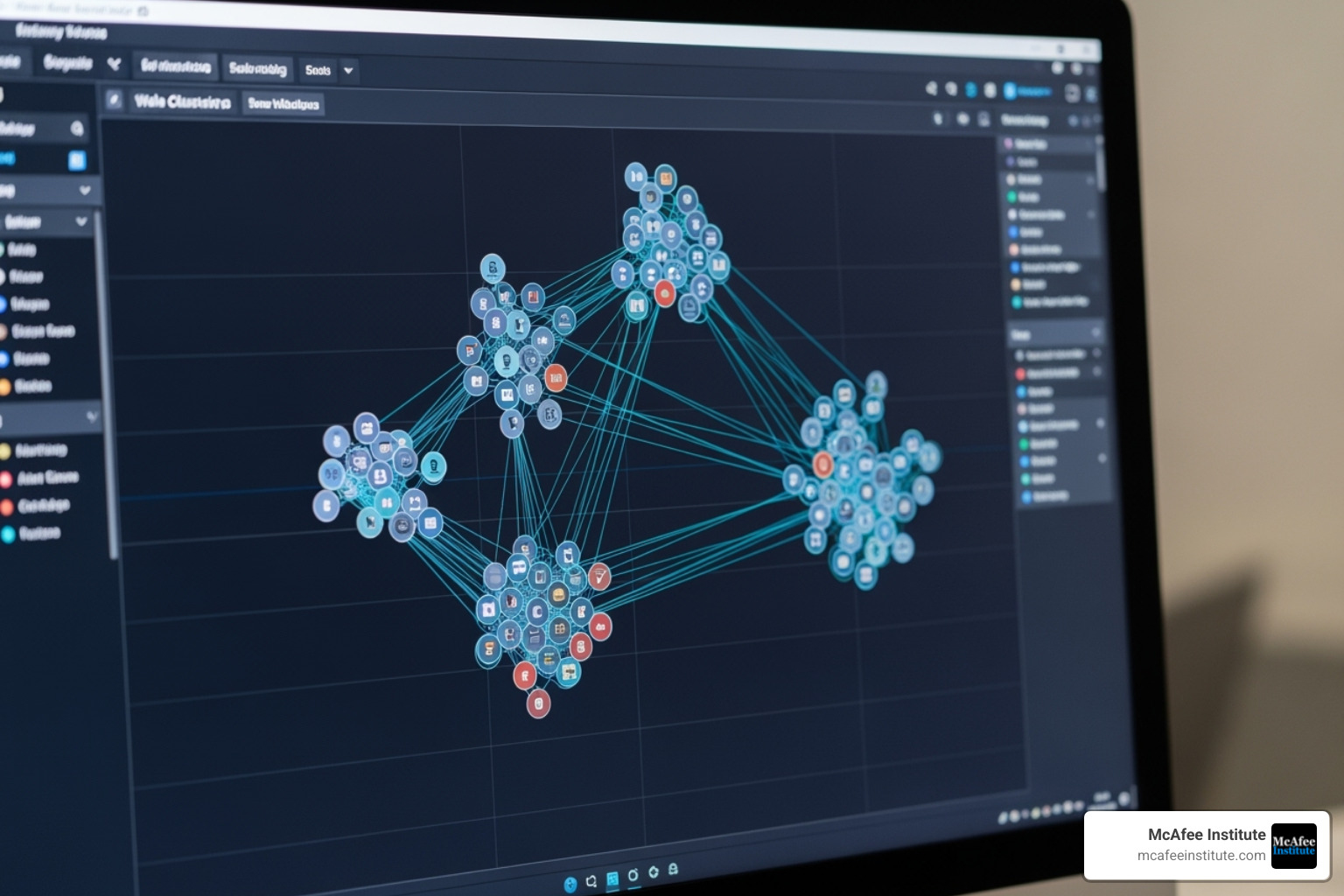Open the layout grid icon near the top-right corner

click(1073, 92)
